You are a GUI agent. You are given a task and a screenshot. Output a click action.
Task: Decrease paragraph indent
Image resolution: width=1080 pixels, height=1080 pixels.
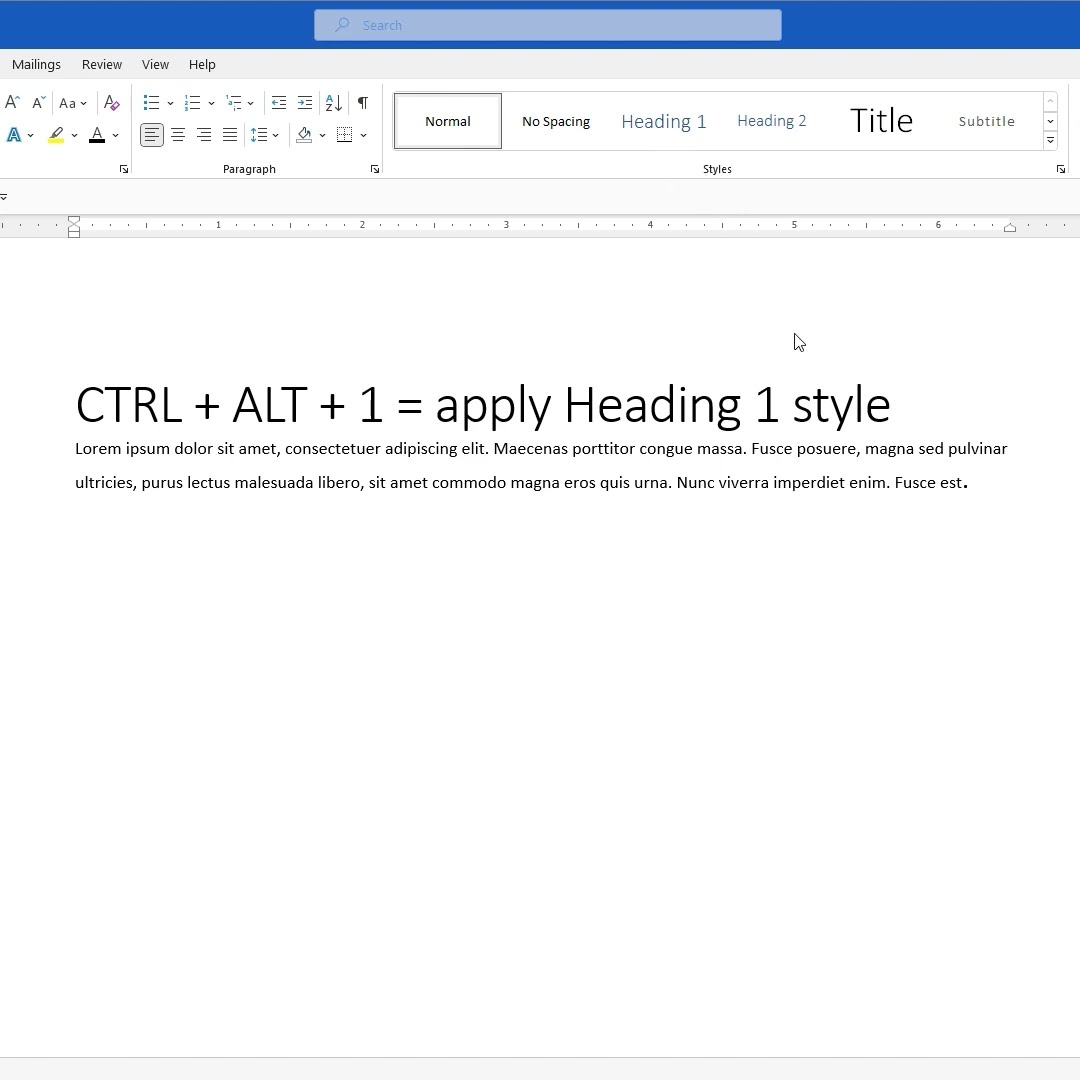click(279, 103)
